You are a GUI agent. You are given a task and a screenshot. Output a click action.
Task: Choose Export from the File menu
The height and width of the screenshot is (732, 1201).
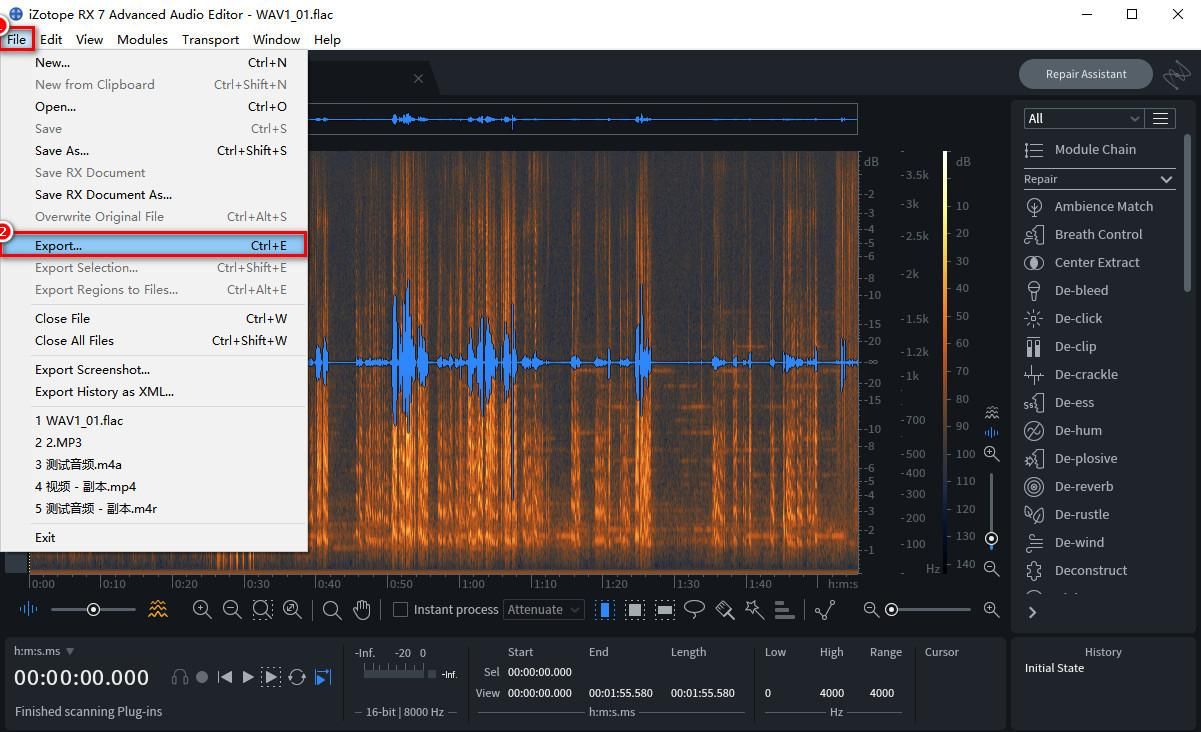(57, 245)
